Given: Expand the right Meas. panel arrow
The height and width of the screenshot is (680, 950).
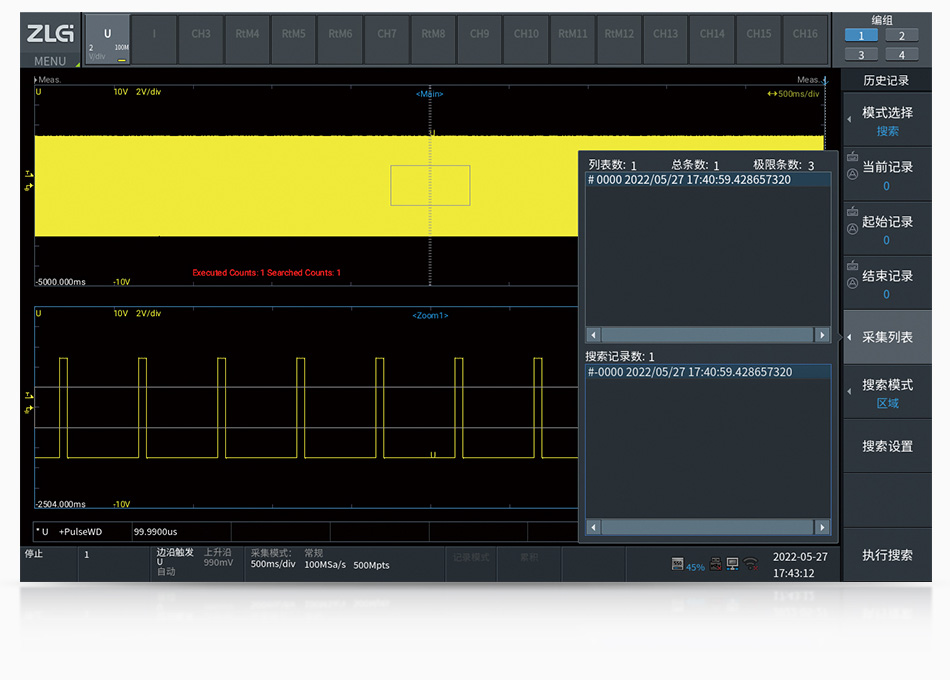Looking at the screenshot, I should (x=825, y=80).
